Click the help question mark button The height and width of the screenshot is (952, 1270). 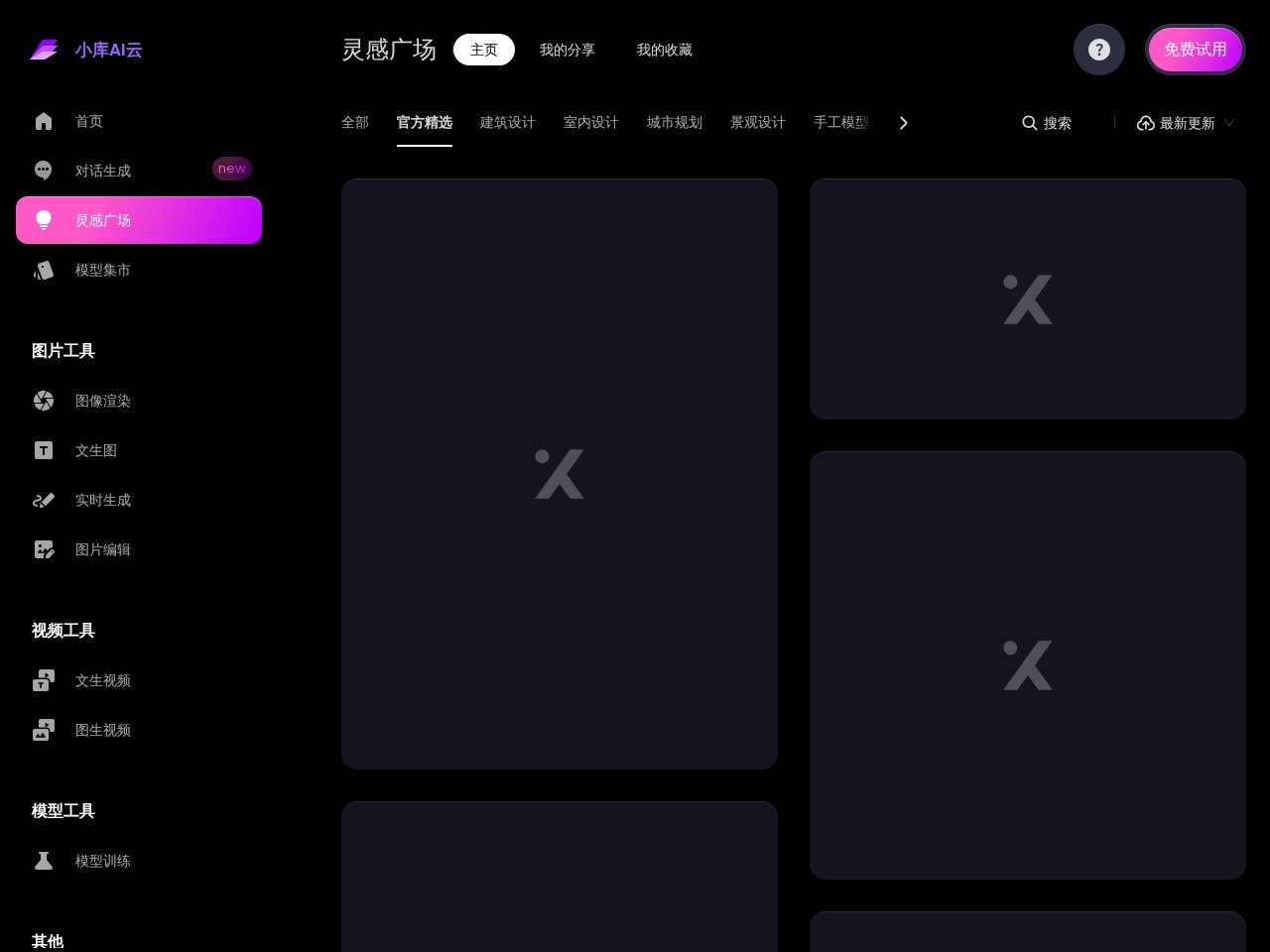tap(1099, 50)
